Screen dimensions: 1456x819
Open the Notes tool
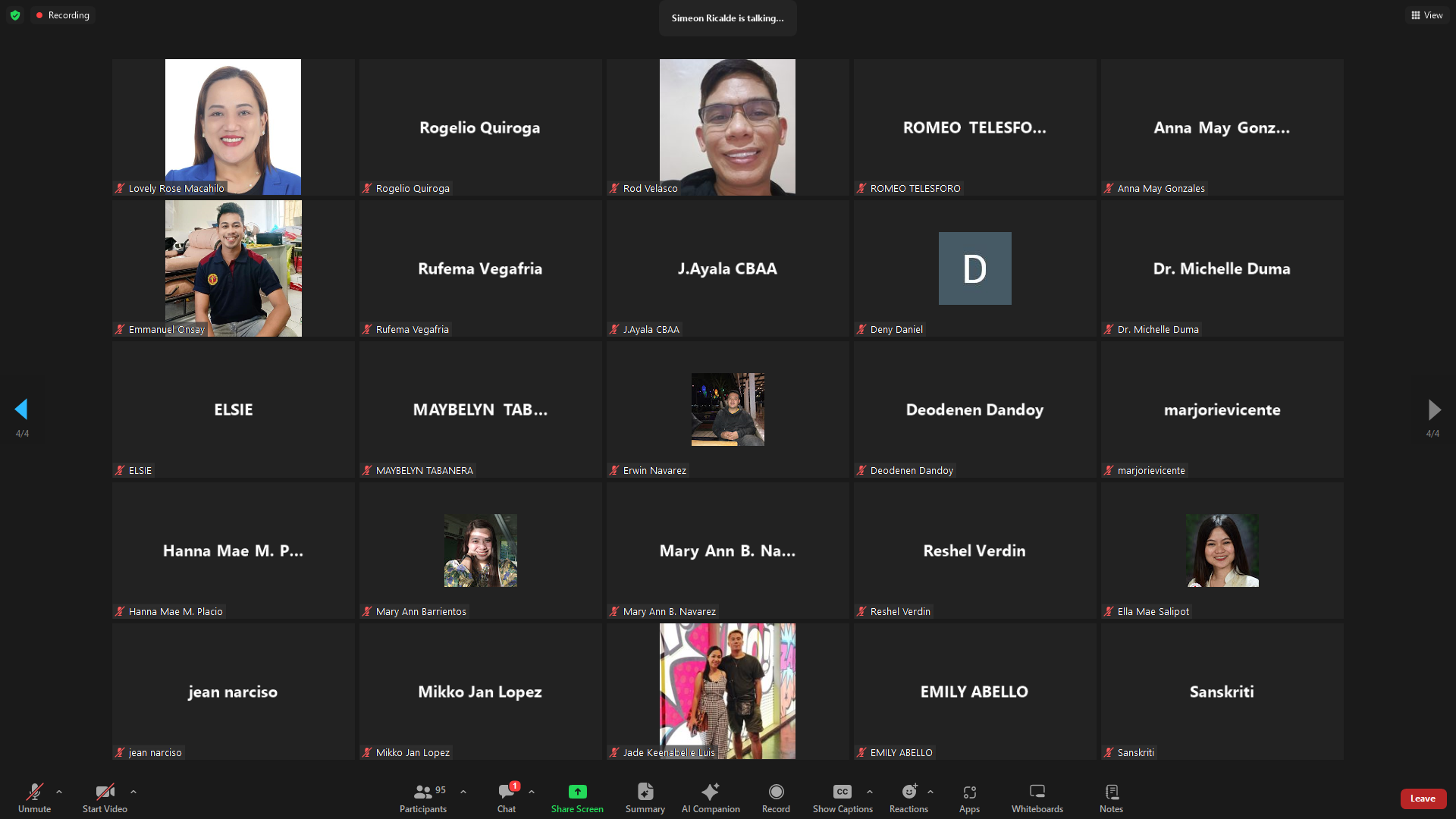(x=1111, y=798)
